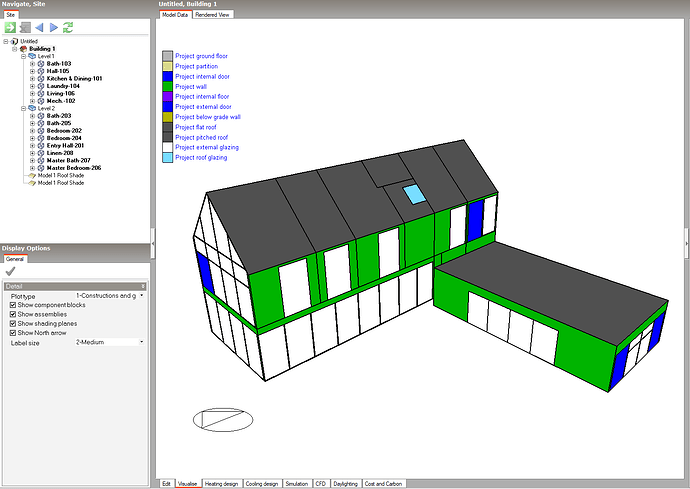Click the blue back arrow in the Navigate toolbar
The image size is (690, 489).
click(39, 28)
